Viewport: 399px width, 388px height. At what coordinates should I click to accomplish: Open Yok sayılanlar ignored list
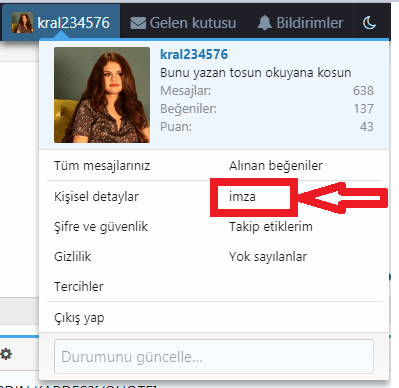point(268,257)
